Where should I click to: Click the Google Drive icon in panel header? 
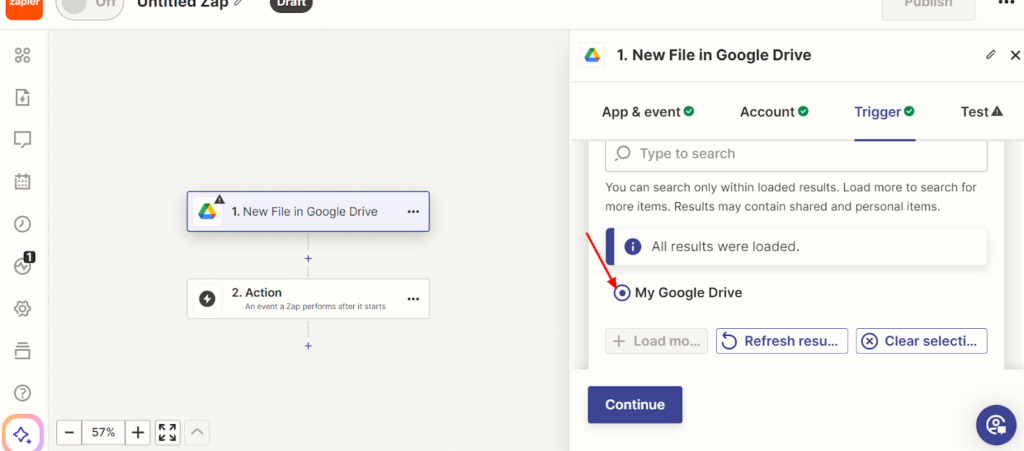592,55
